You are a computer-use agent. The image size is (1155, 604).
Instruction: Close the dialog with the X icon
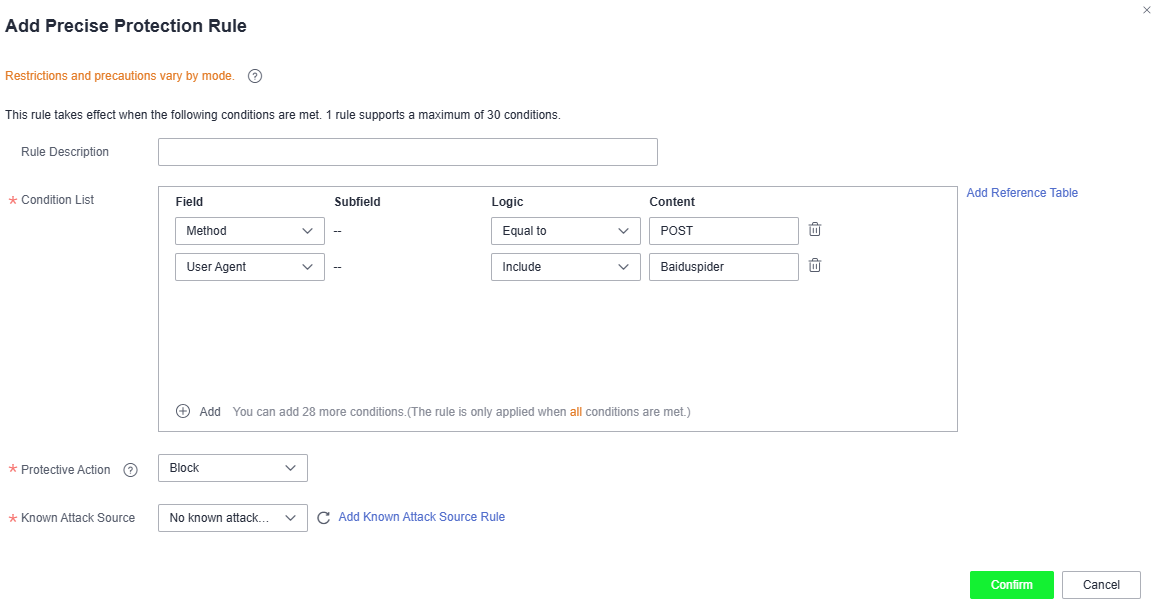[x=1146, y=10]
